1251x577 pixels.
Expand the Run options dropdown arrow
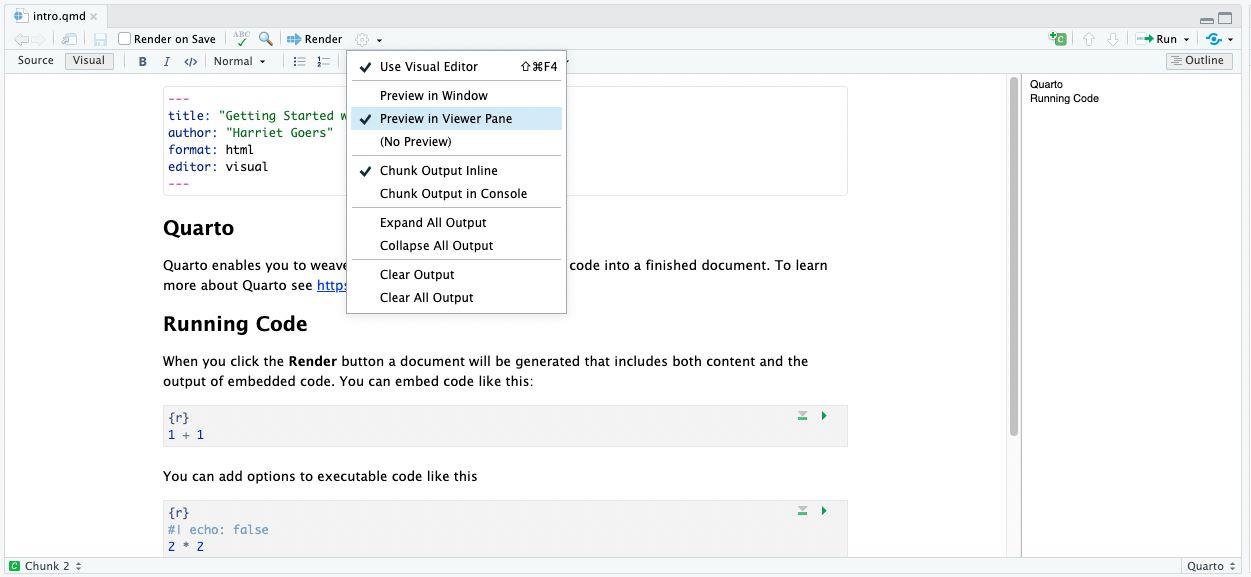[x=1187, y=40]
